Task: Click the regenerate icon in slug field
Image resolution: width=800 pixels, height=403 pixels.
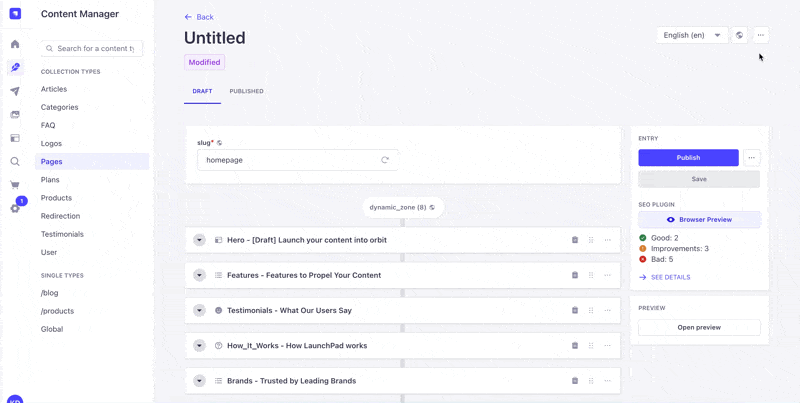Action: pos(385,160)
